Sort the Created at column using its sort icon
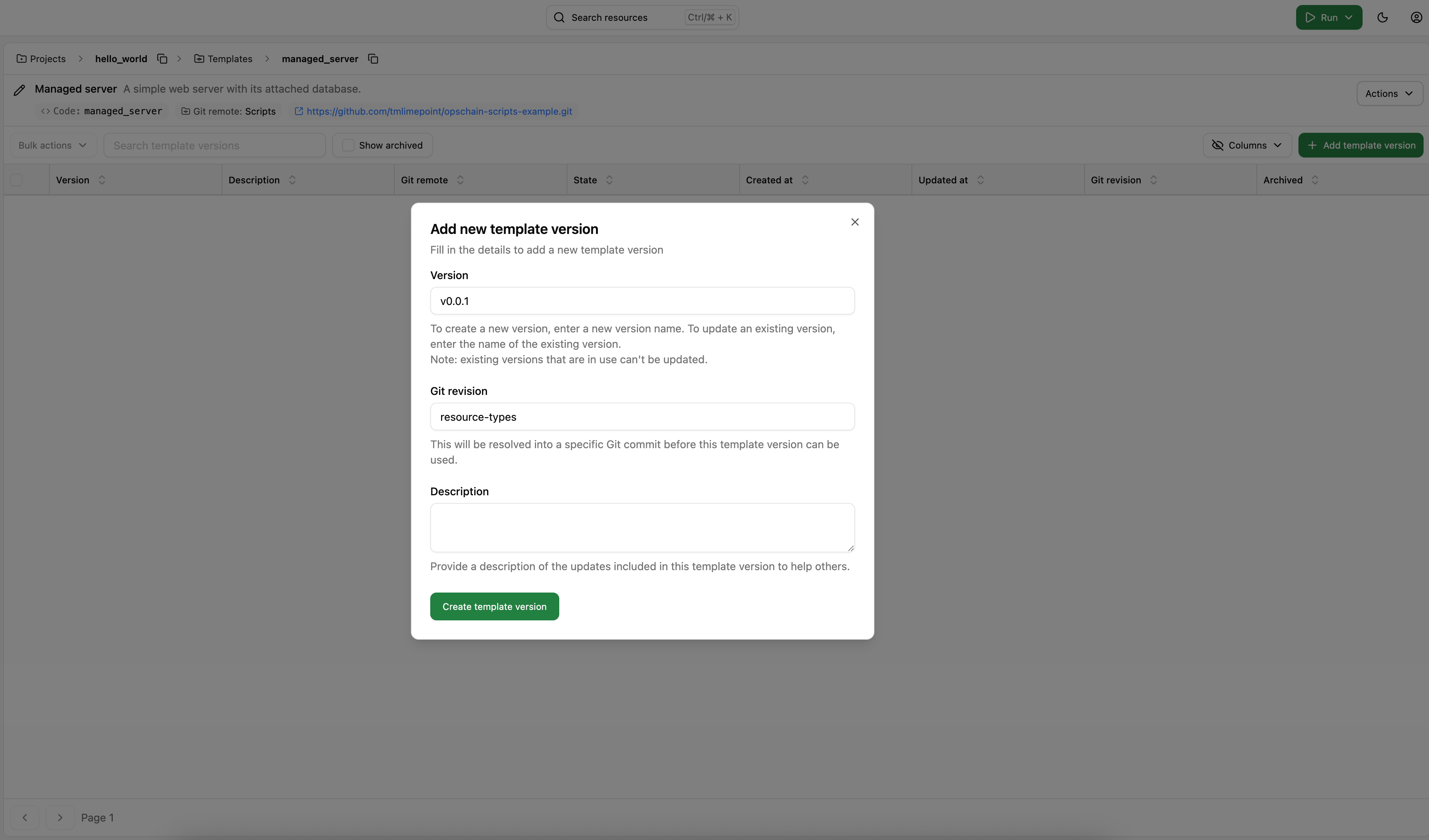This screenshot has height=840, width=1429. pyautogui.click(x=806, y=180)
